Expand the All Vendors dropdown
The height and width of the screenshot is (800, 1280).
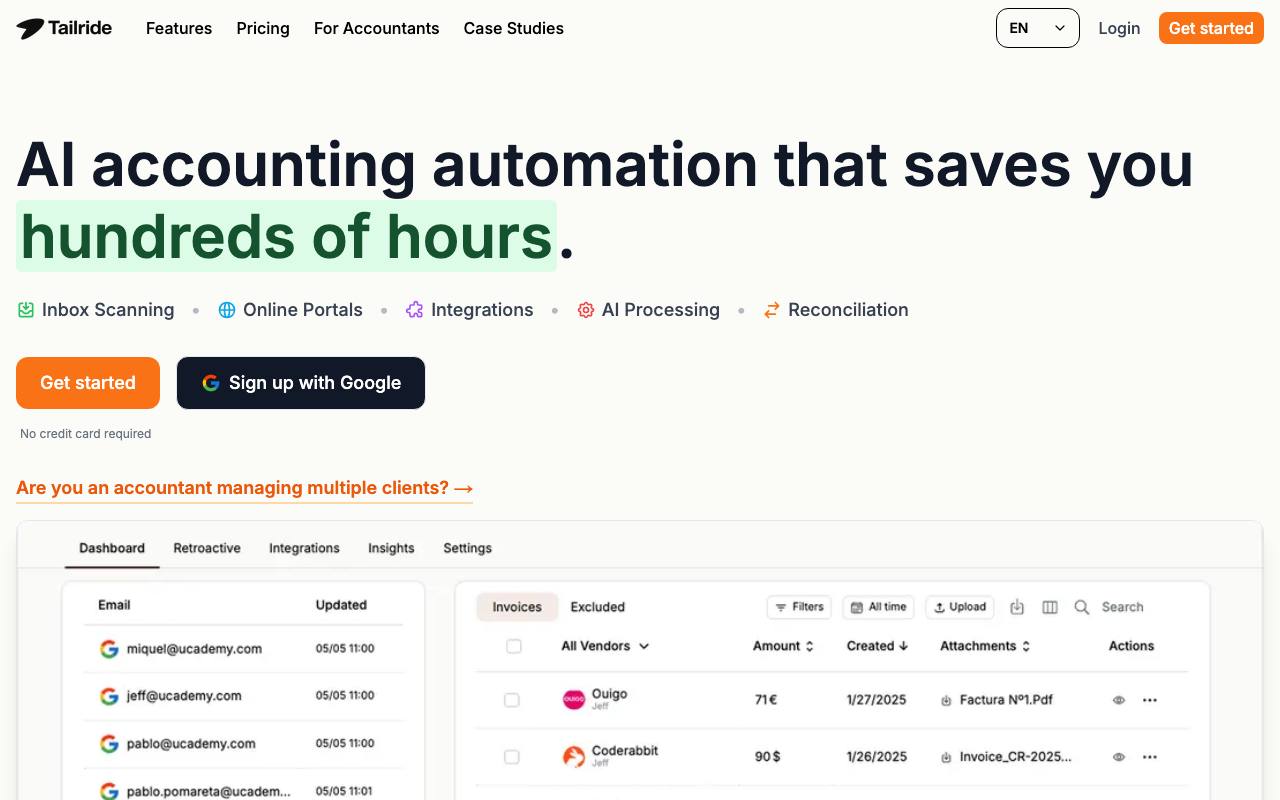click(605, 646)
